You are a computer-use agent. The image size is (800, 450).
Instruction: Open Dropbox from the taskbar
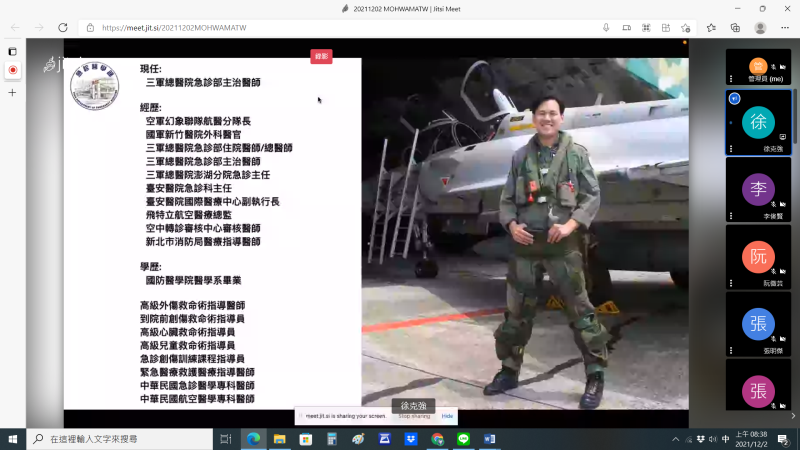coord(410,439)
